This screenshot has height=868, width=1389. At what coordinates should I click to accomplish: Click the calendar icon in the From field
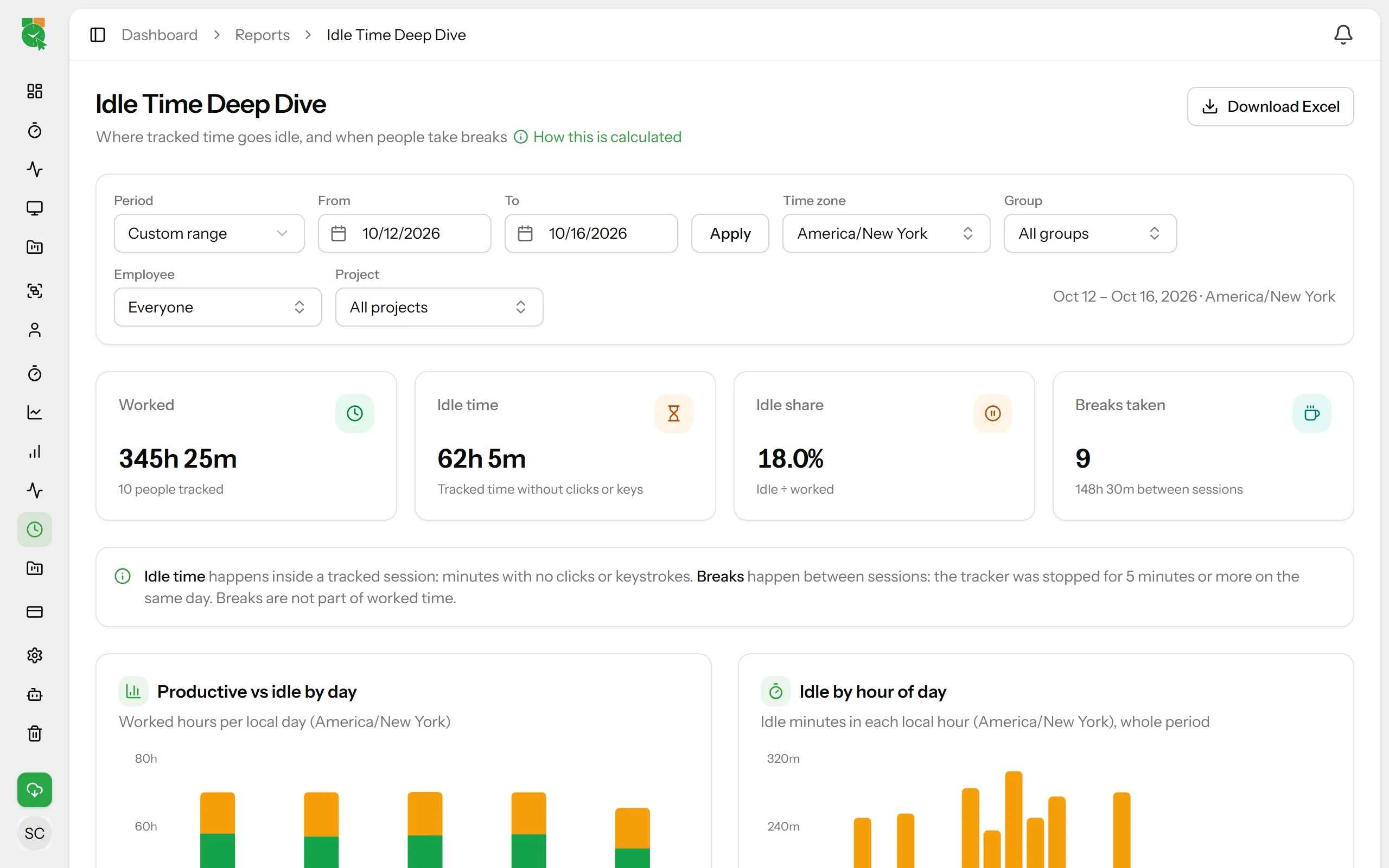pos(339,234)
